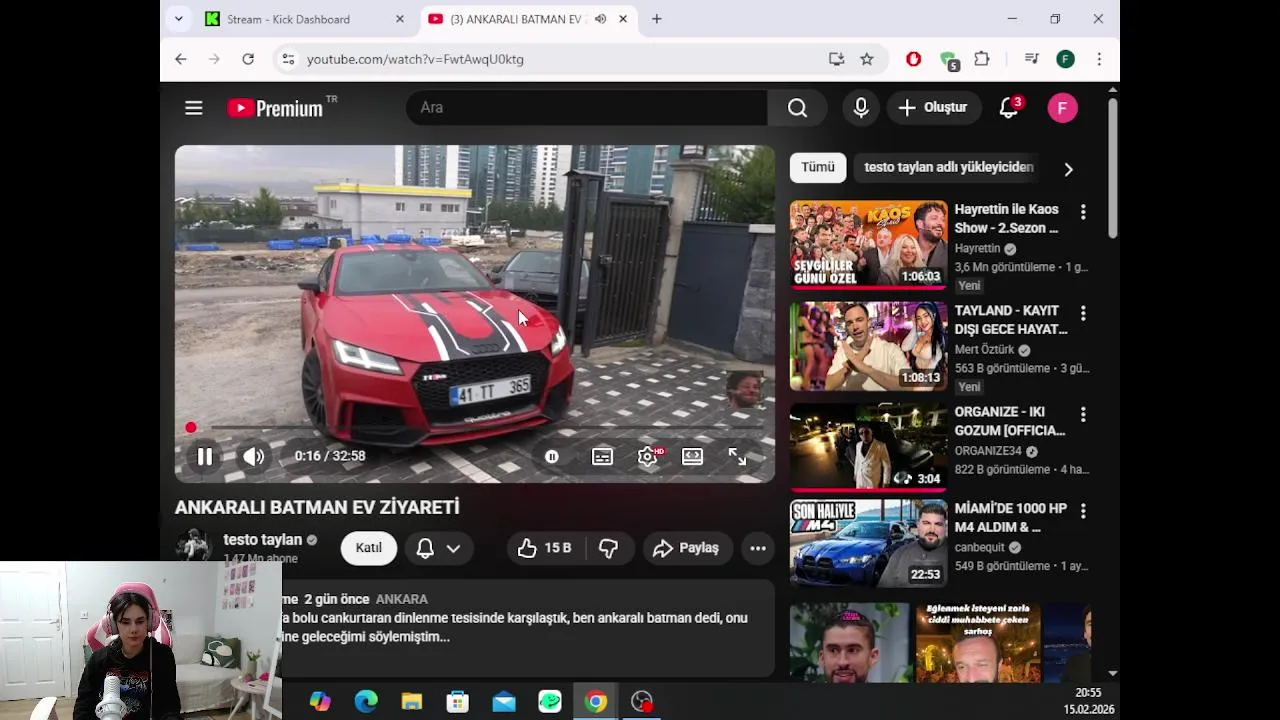1280x720 pixels.
Task: Open Microsoft Edge from the taskbar
Action: point(366,702)
